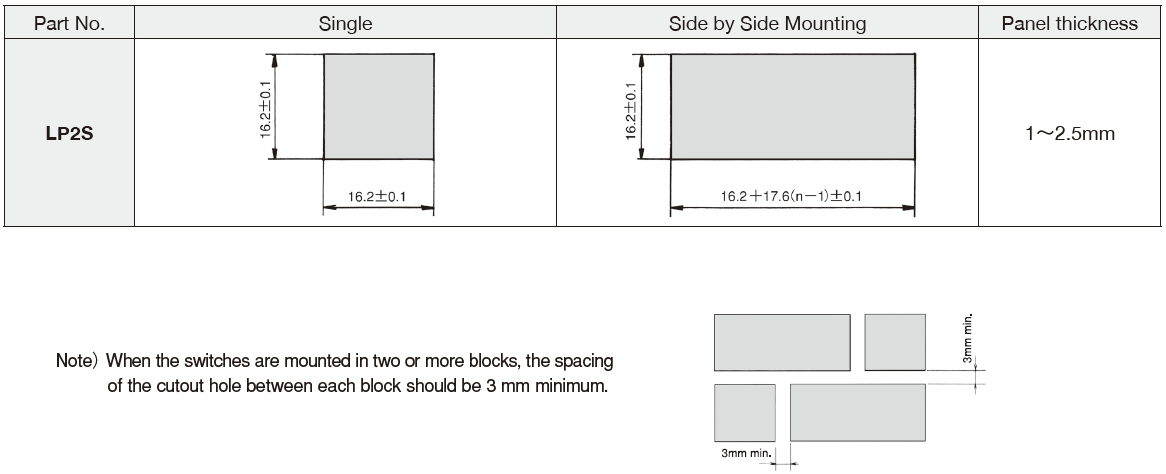Click the Side by Side Mounting header
Screen dimensions: 1166x474
[767, 23]
